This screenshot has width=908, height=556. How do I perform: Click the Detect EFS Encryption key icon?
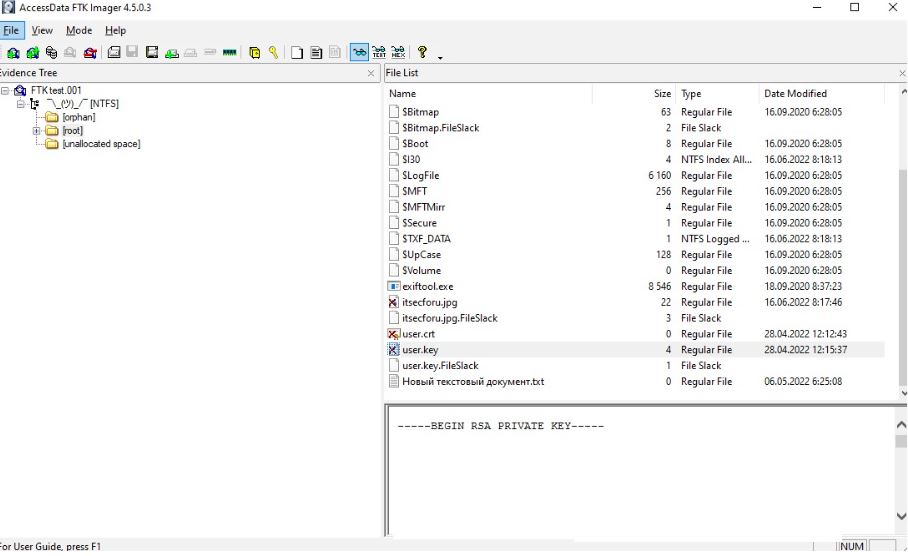(273, 53)
